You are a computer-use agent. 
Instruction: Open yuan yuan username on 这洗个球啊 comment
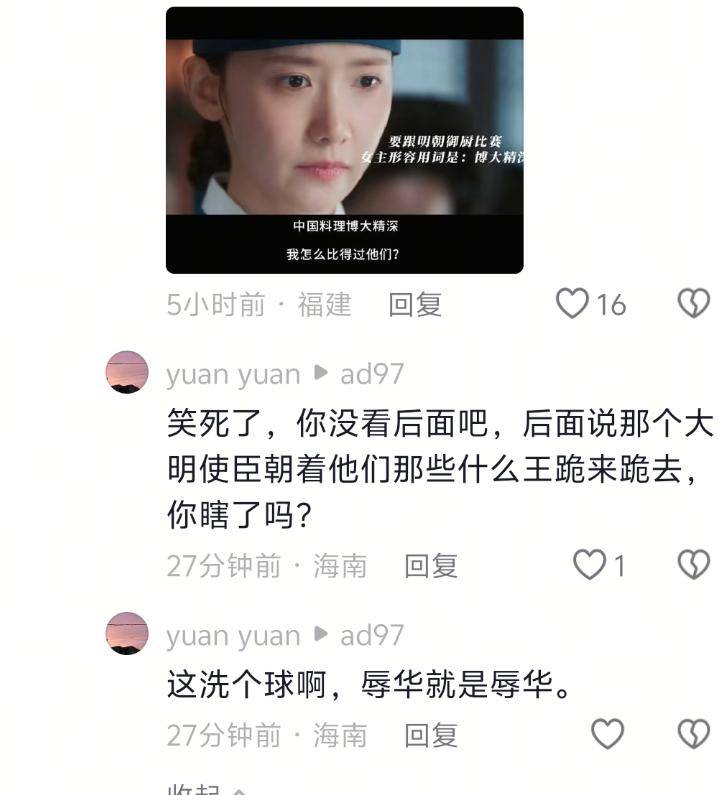pyautogui.click(x=233, y=636)
